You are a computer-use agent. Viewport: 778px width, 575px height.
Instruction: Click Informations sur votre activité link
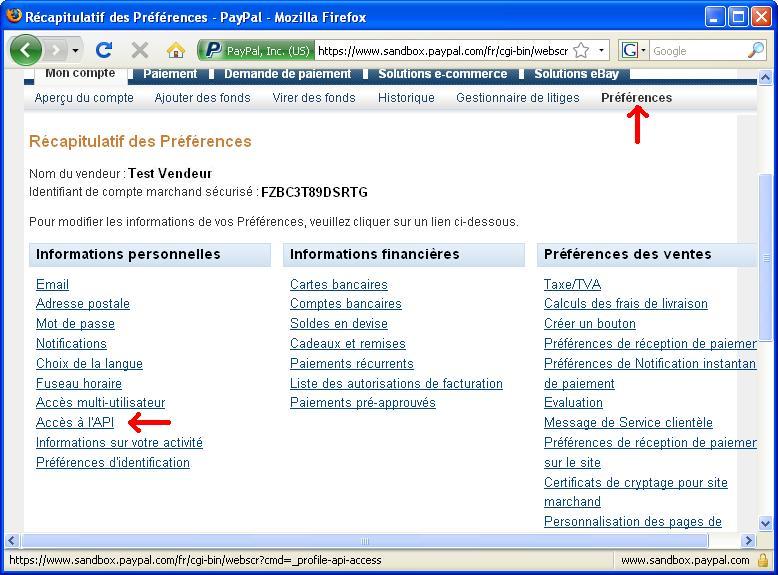click(120, 443)
